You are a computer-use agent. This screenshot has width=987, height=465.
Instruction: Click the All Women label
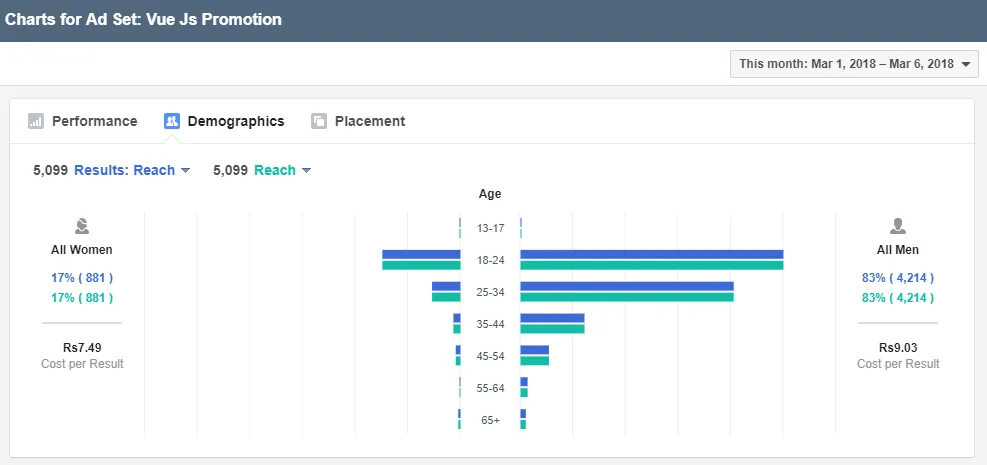point(82,250)
